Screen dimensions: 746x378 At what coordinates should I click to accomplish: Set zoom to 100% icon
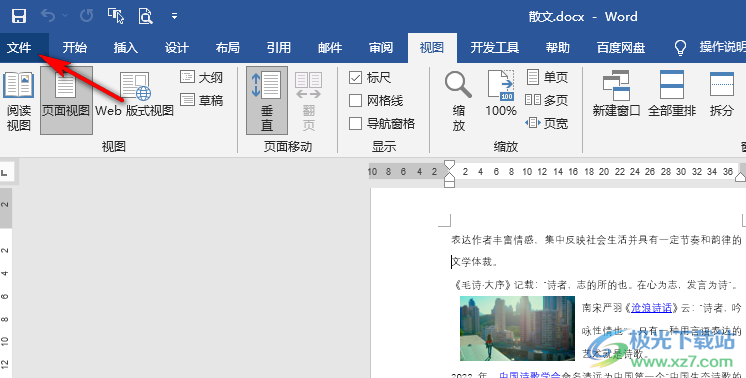(x=501, y=94)
